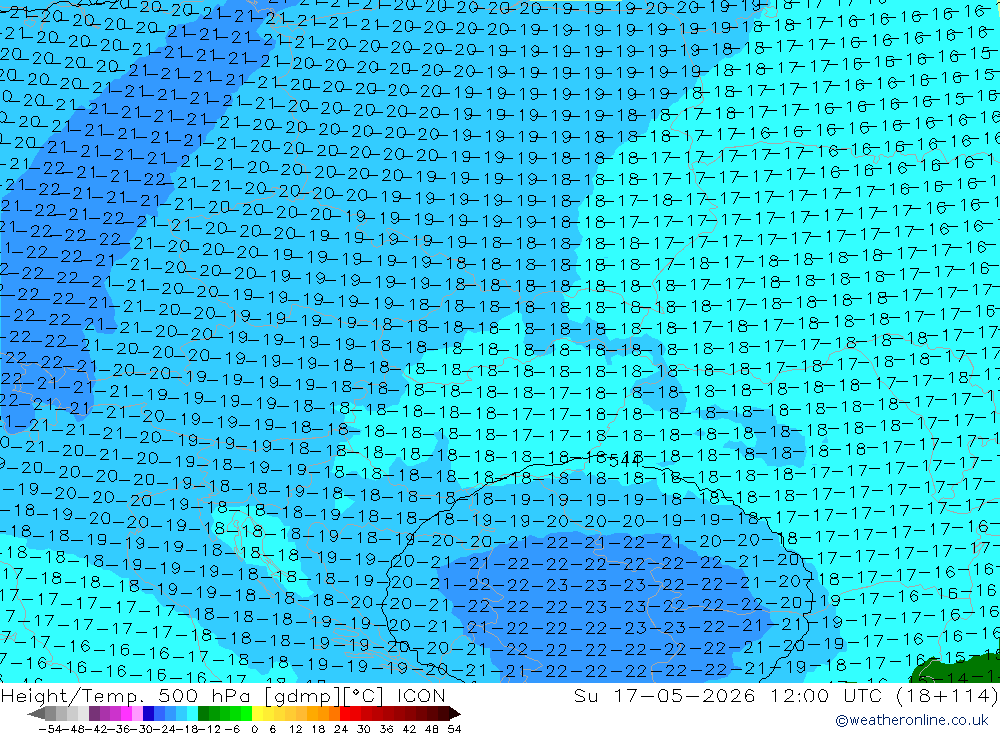This screenshot has width=1000, height=733.
Task: Click the 54 maximum value on legend
Action: 454,729
